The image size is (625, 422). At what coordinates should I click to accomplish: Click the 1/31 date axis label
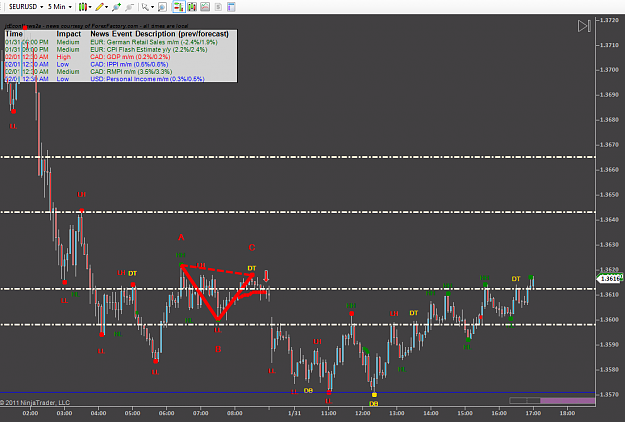point(295,413)
